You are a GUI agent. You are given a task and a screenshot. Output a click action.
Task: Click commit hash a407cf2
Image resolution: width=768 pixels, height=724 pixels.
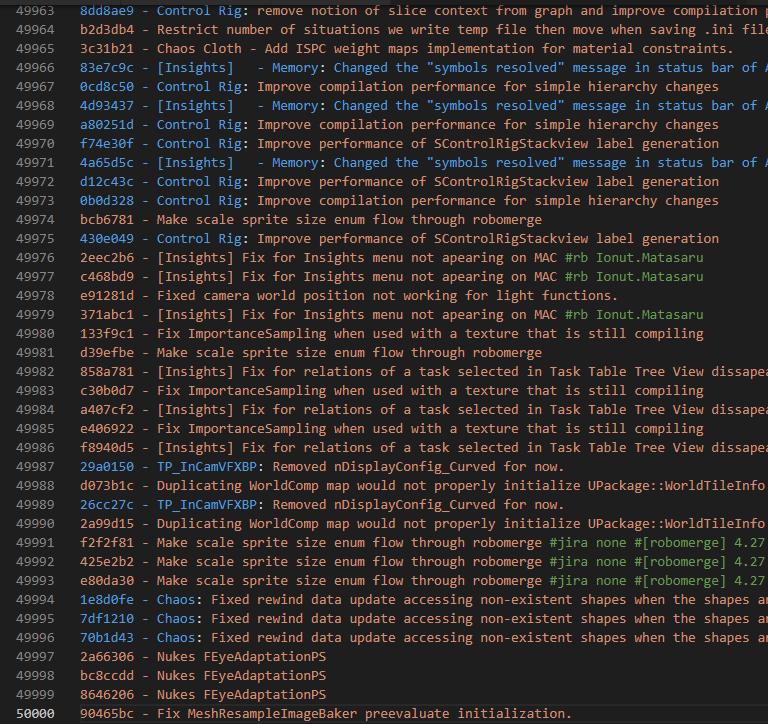(107, 410)
